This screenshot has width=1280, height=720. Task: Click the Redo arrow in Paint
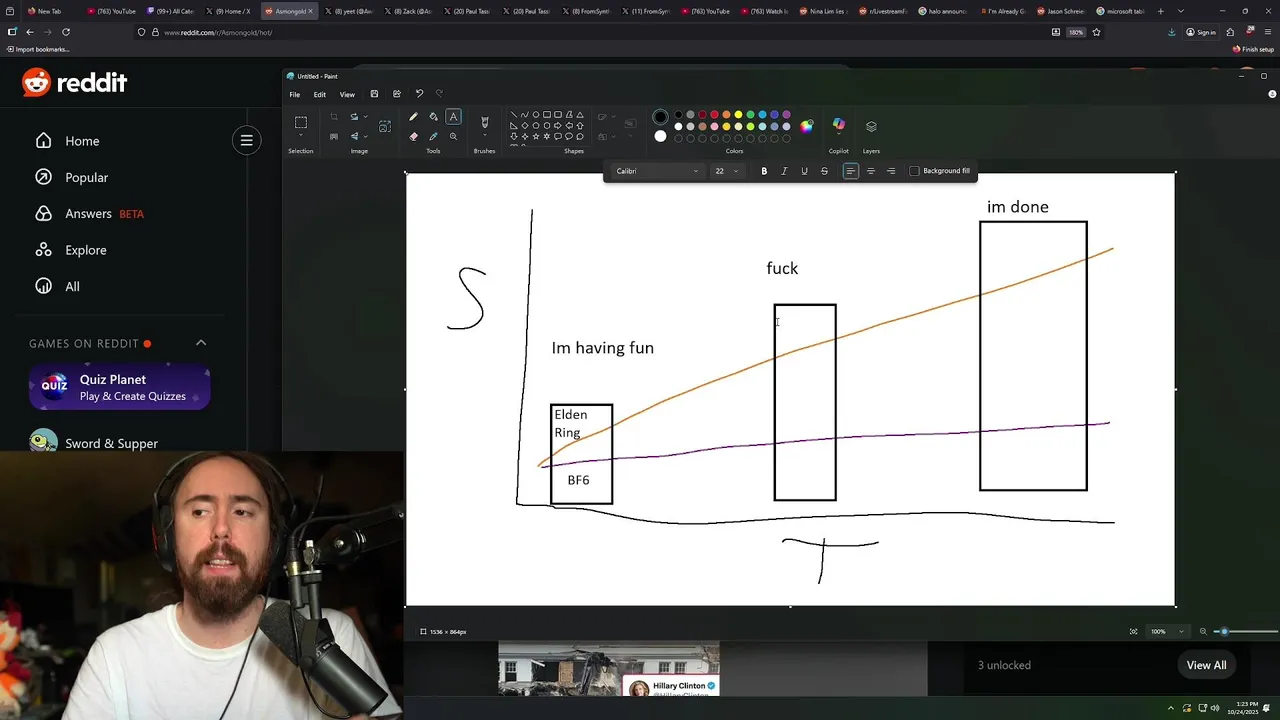click(x=439, y=94)
